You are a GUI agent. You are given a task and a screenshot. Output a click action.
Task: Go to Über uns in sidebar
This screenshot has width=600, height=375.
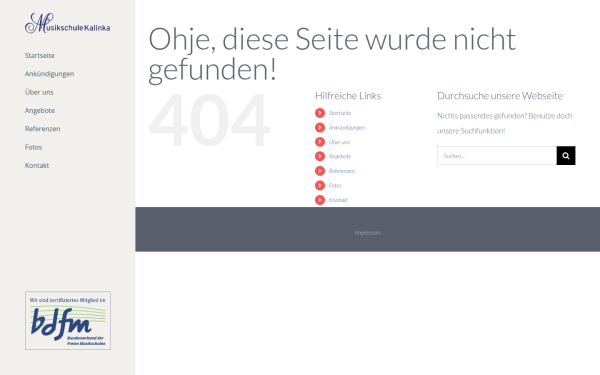[39, 92]
